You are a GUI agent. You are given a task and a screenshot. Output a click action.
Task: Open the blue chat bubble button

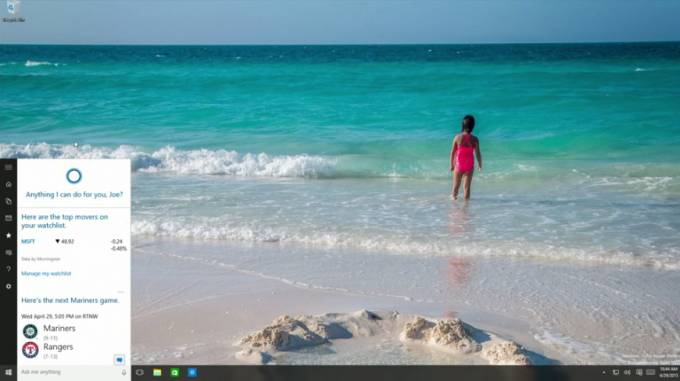[x=119, y=360]
